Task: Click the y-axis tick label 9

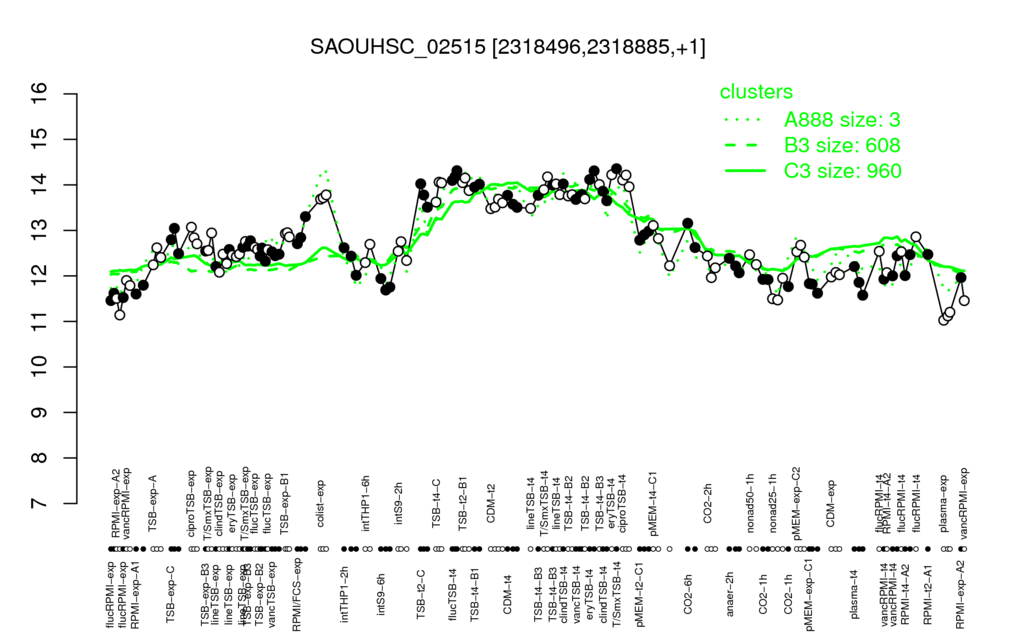Action: click(x=39, y=413)
